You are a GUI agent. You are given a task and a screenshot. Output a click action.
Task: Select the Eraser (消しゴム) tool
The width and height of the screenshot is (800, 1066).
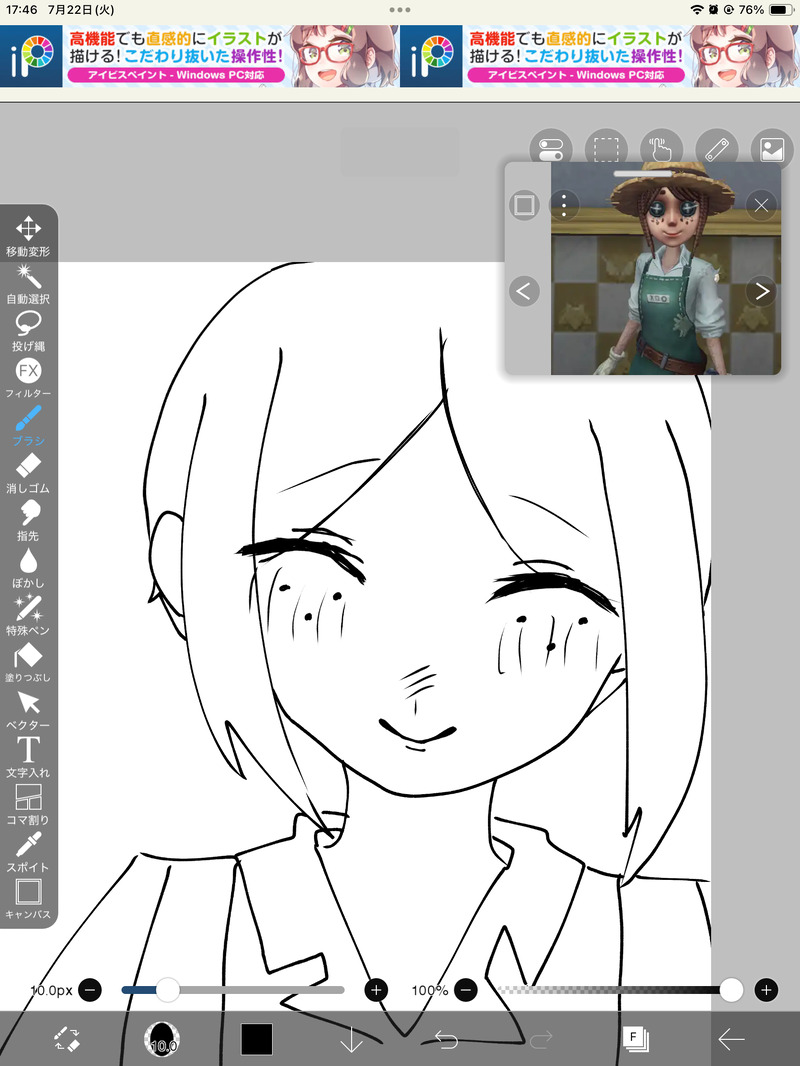point(28,473)
